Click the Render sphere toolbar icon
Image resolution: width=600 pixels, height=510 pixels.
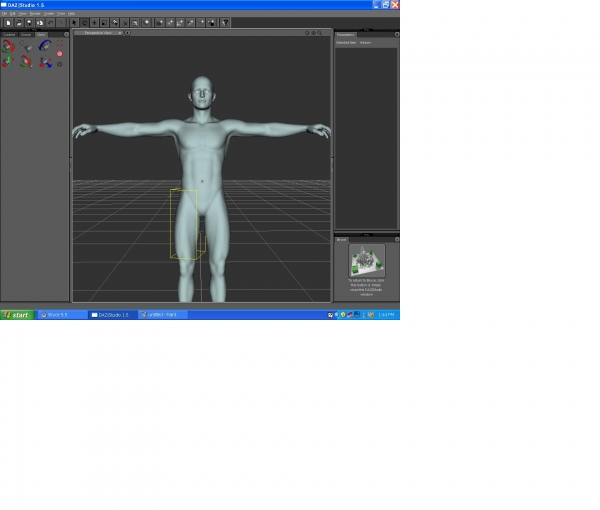(146, 23)
